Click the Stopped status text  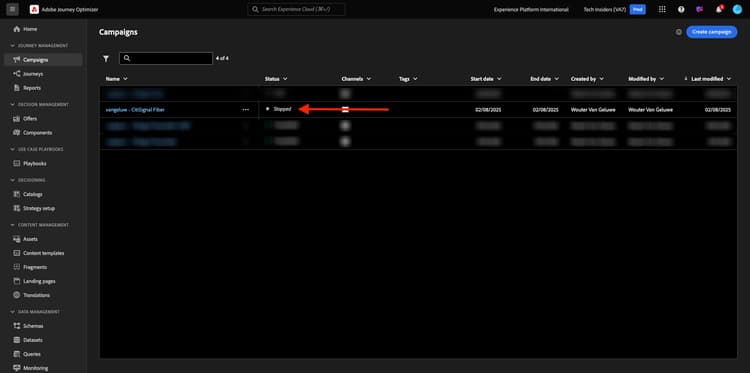282,109
